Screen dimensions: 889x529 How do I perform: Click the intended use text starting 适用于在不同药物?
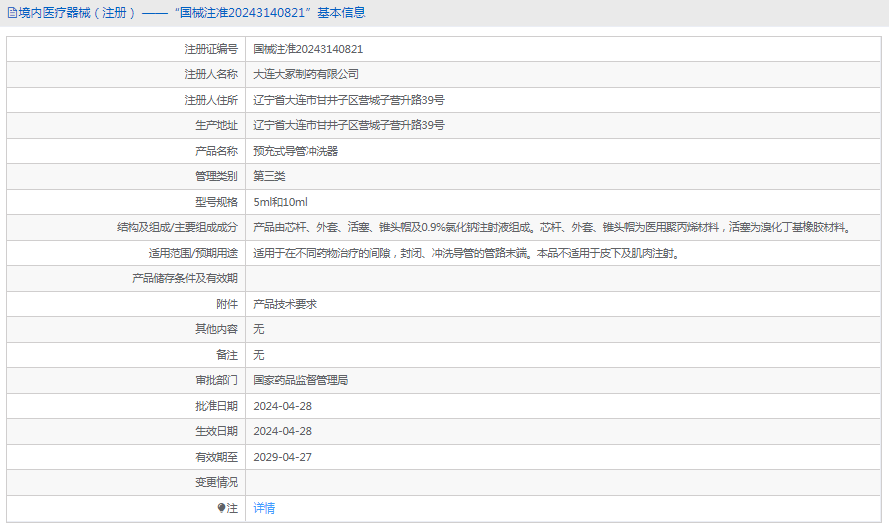point(467,253)
